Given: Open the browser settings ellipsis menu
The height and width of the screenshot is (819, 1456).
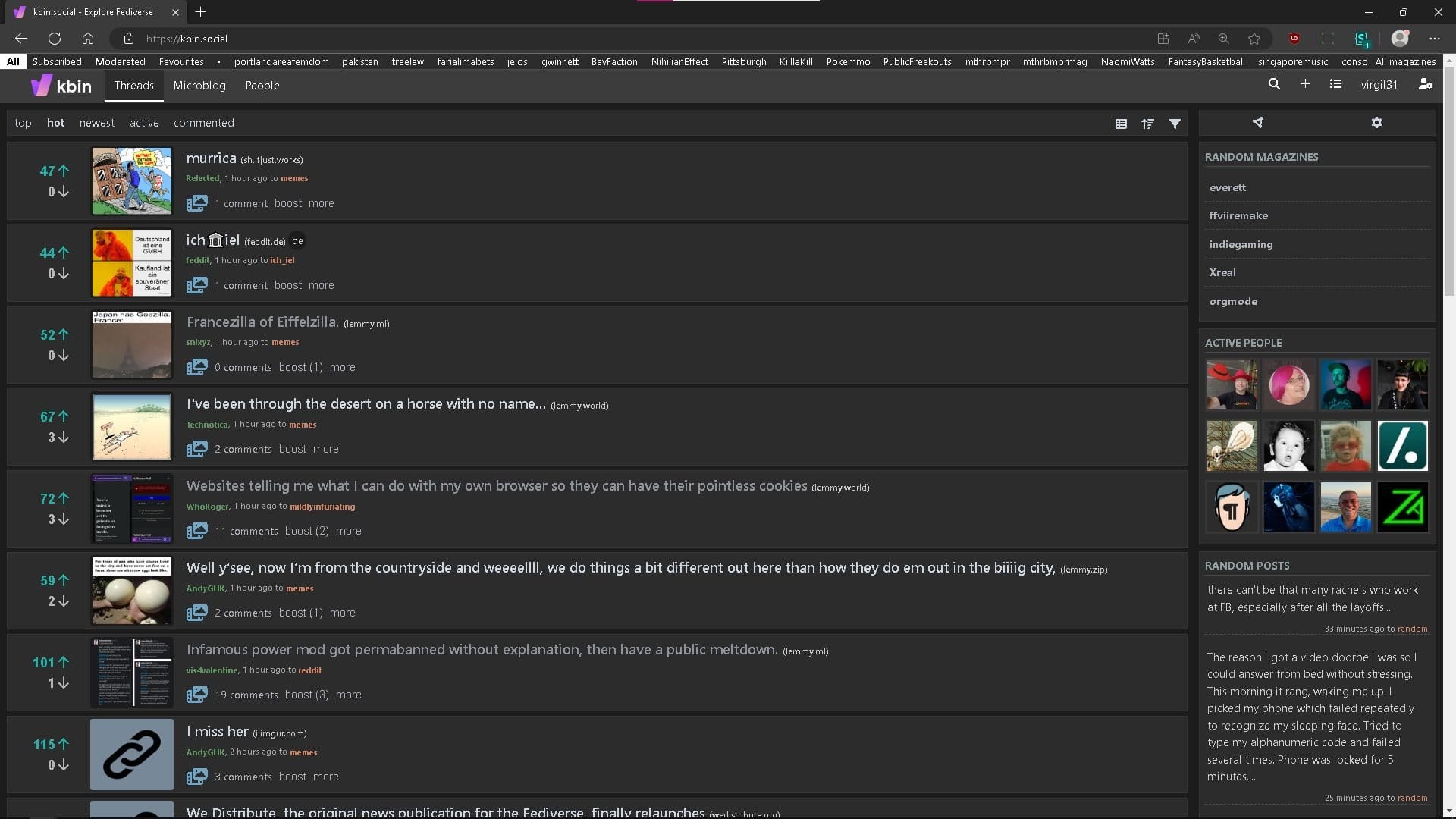Looking at the screenshot, I should (1434, 38).
